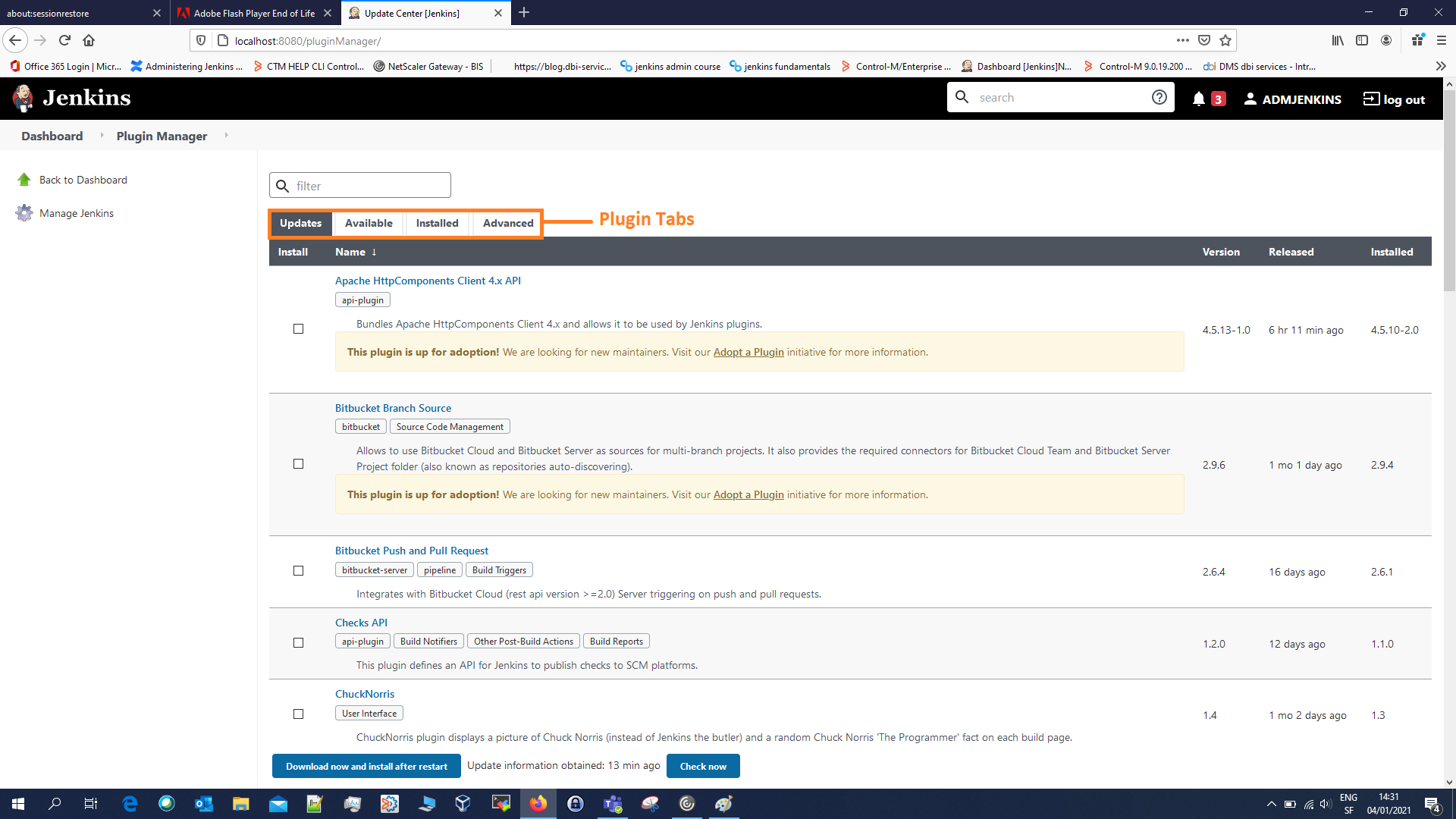Reload the page with the refresh icon

pyautogui.click(x=64, y=40)
